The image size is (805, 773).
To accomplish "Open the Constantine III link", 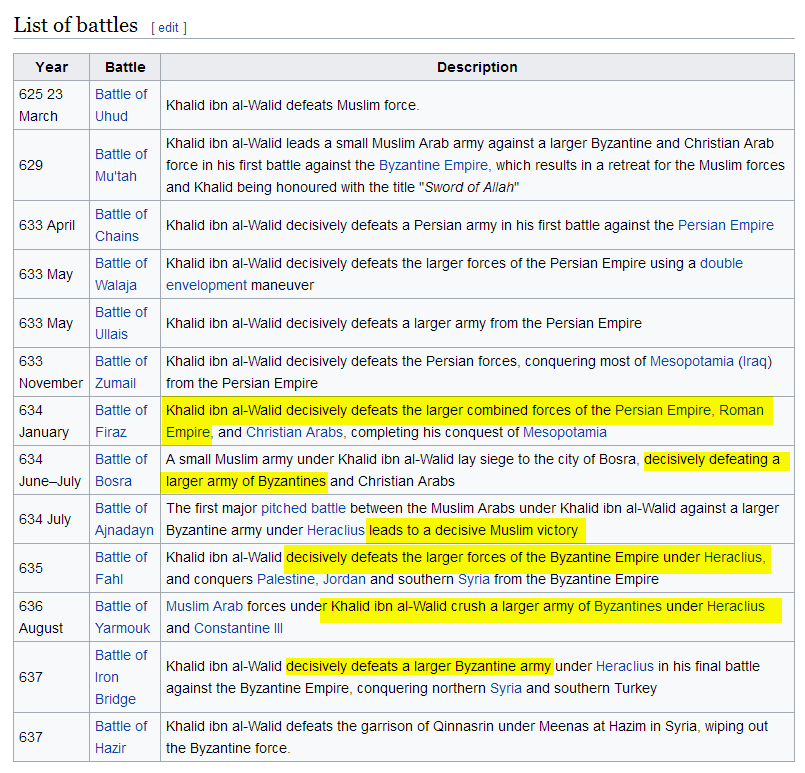I will click(238, 628).
